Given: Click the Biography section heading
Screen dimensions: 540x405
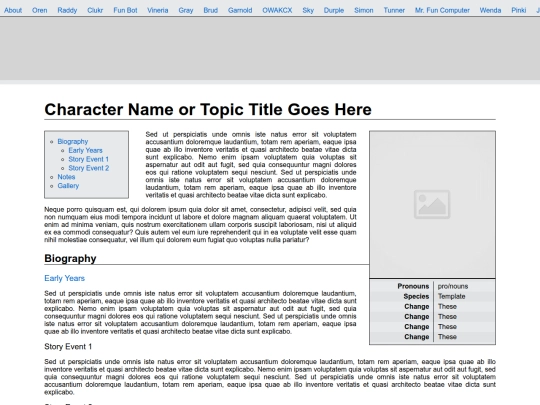Looking at the screenshot, I should 70,259.
